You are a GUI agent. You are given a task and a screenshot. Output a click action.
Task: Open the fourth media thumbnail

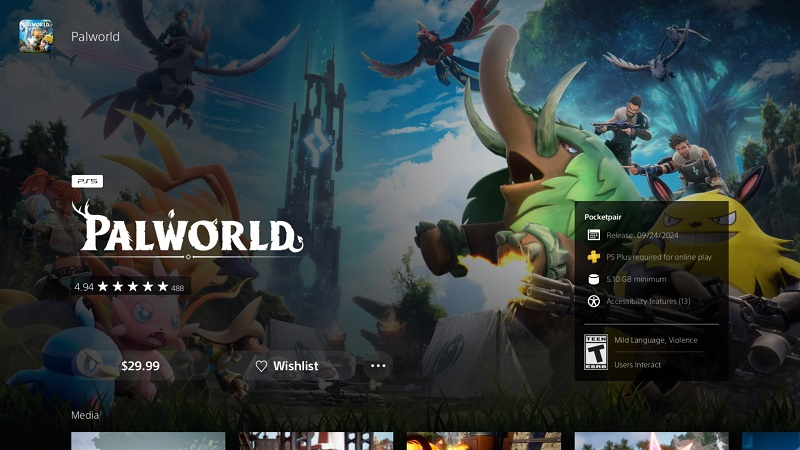click(652, 441)
